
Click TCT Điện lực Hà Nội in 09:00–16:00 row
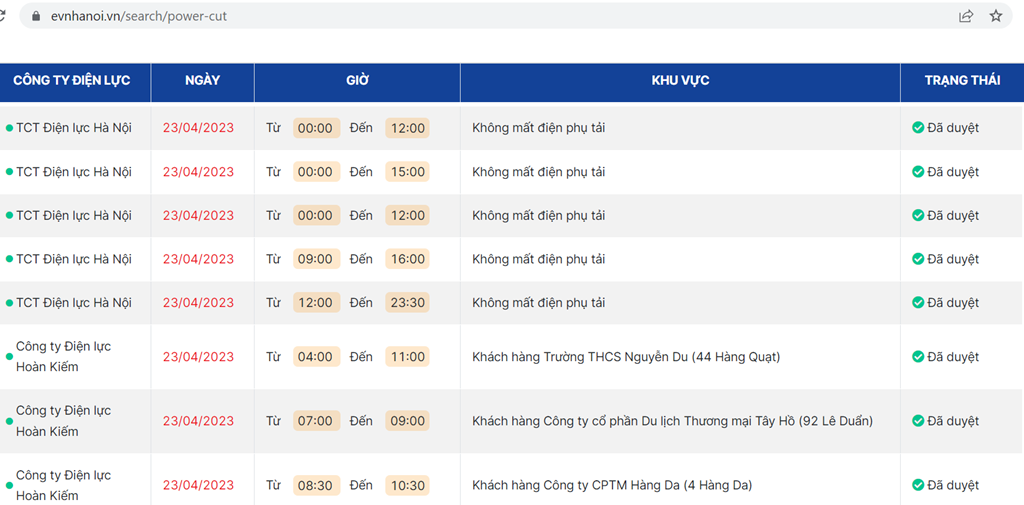tap(74, 259)
